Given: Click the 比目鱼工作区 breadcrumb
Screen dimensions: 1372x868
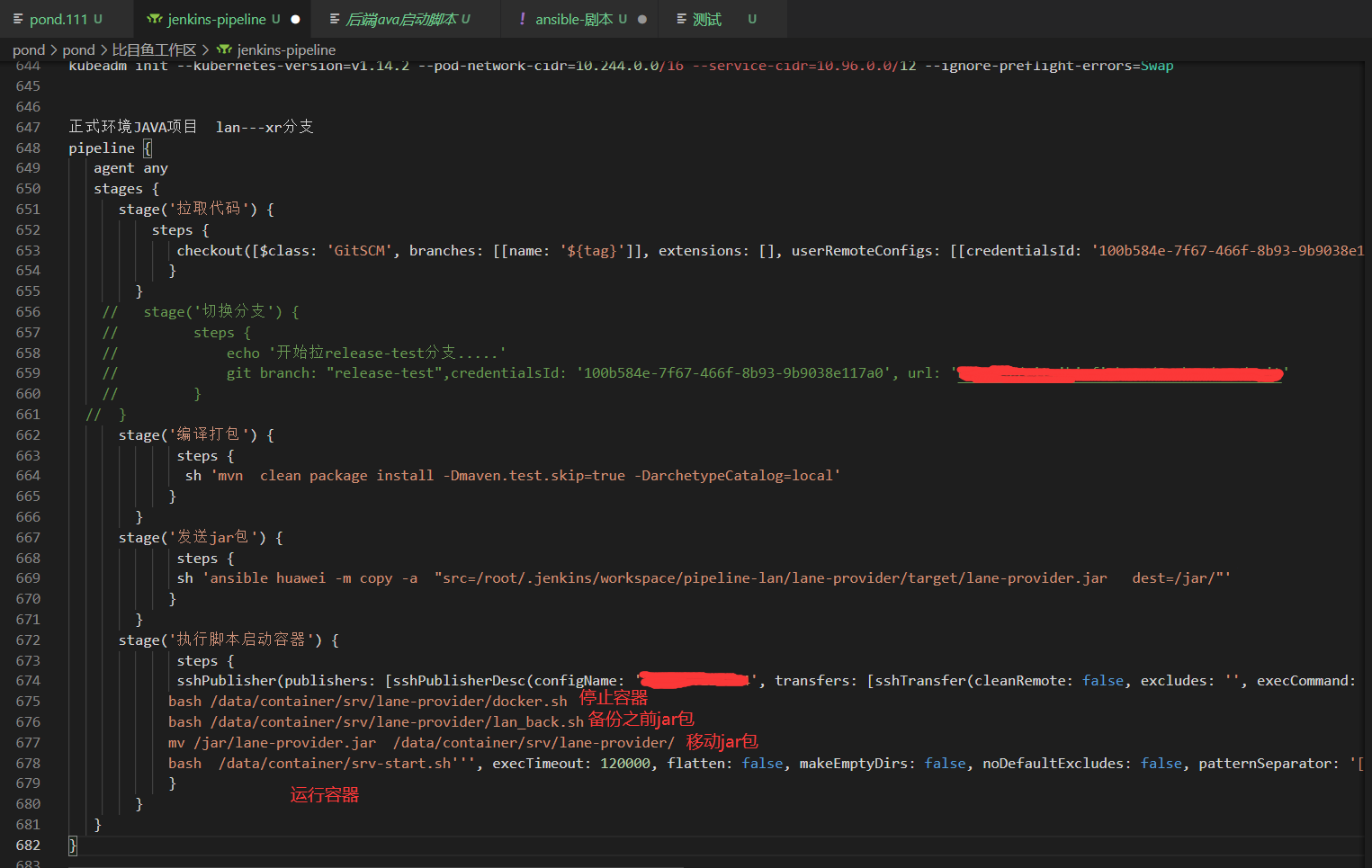Looking at the screenshot, I should click(154, 49).
